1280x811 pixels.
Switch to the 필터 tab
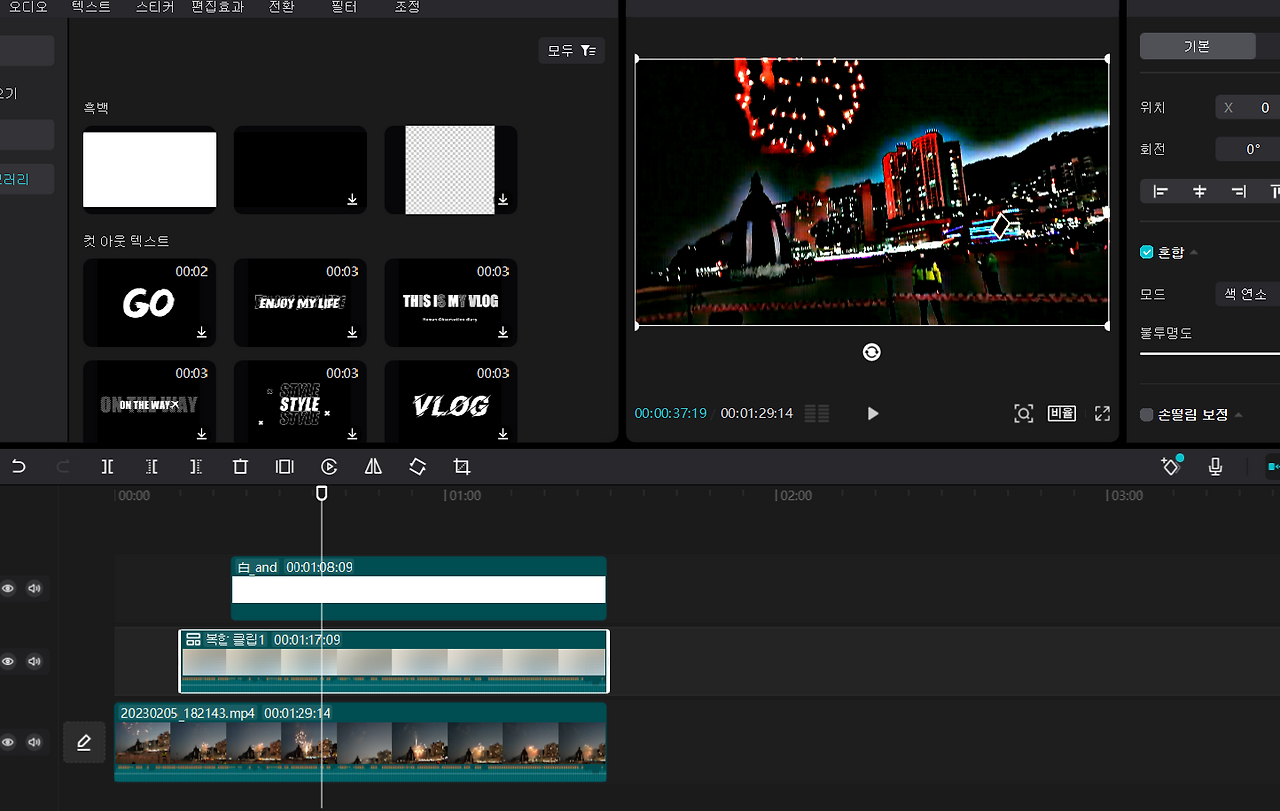coord(344,7)
